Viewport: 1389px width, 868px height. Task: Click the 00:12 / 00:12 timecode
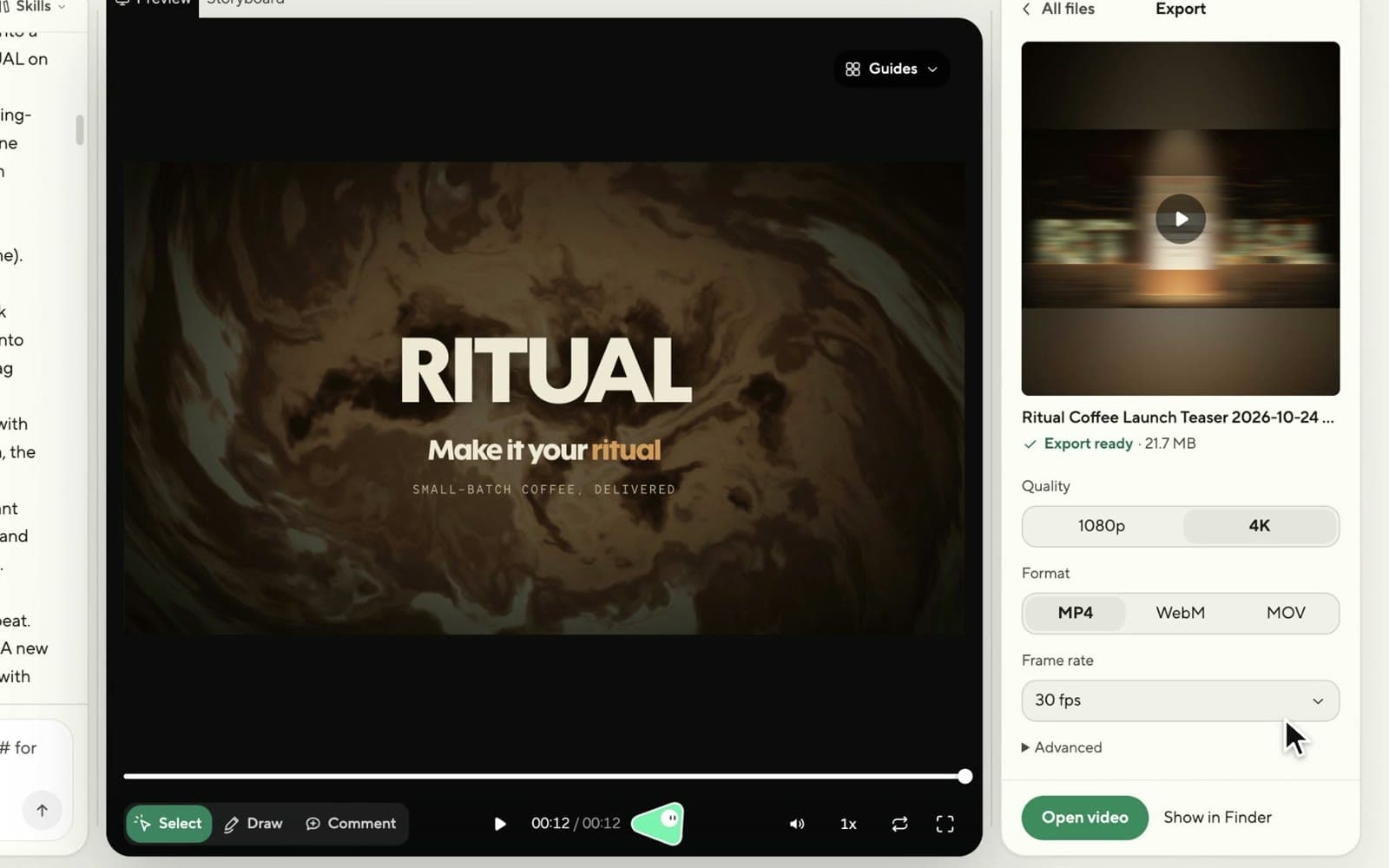(576, 824)
